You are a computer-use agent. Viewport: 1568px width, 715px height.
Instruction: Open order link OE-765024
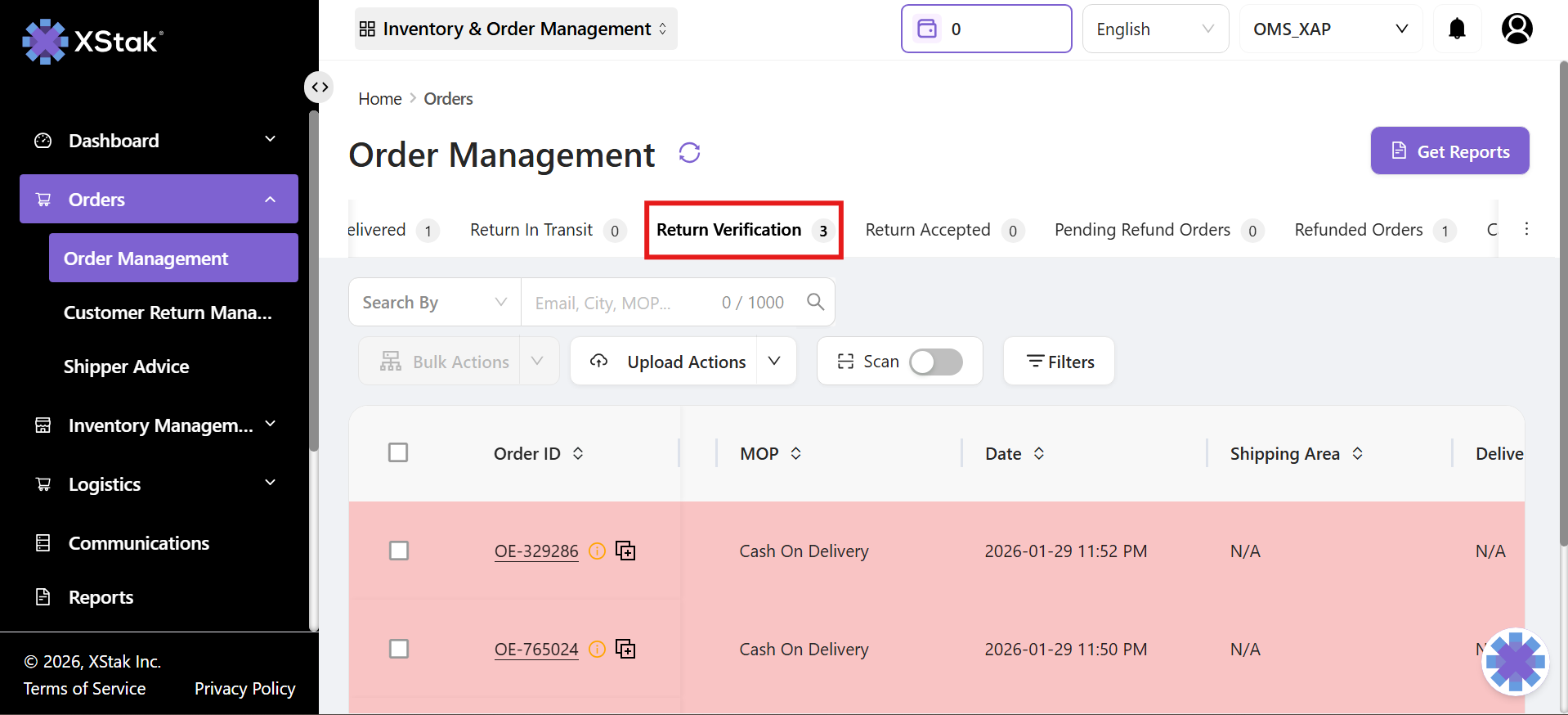(536, 650)
